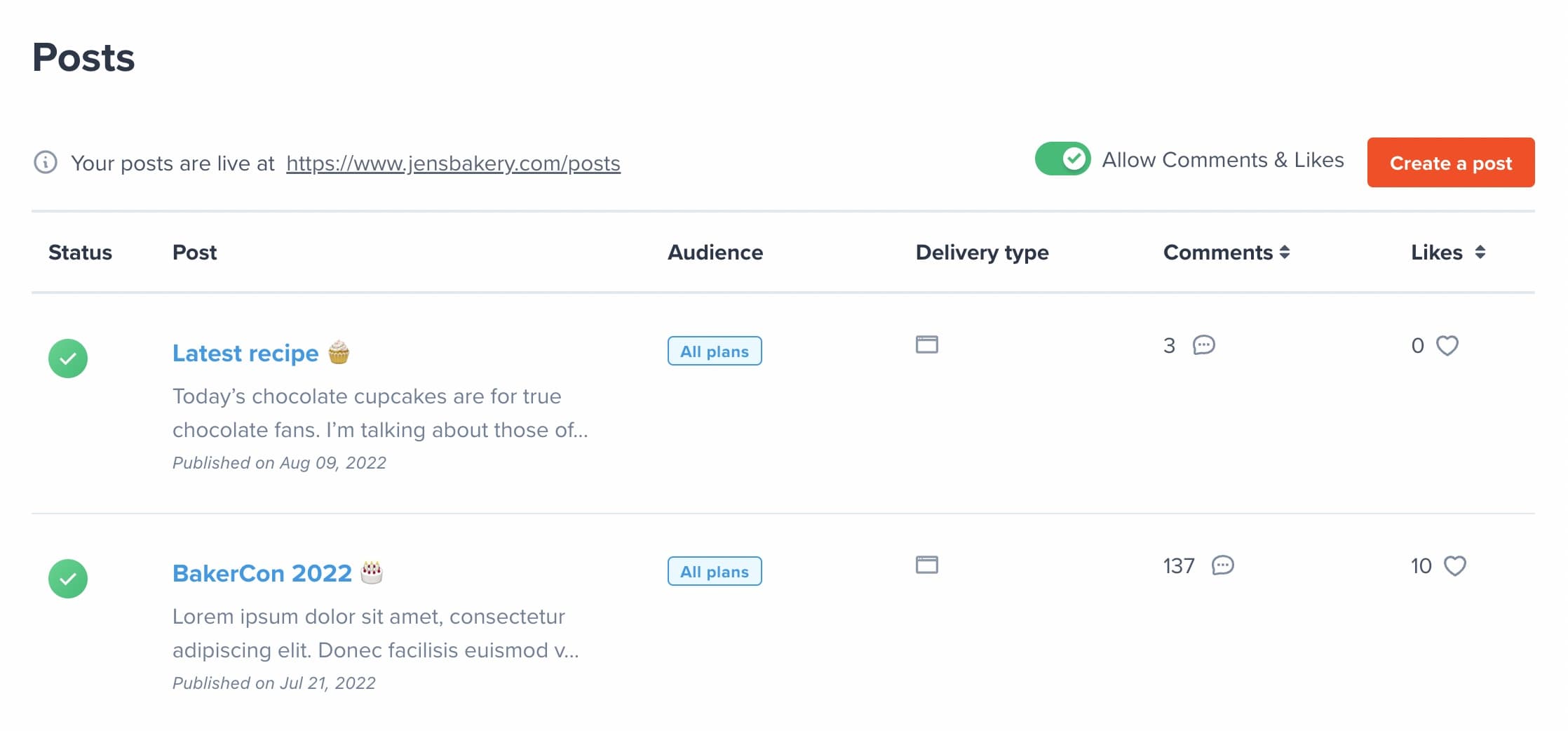Click the Delivery type column header
Image resolution: width=1568 pixels, height=731 pixels.
point(982,253)
